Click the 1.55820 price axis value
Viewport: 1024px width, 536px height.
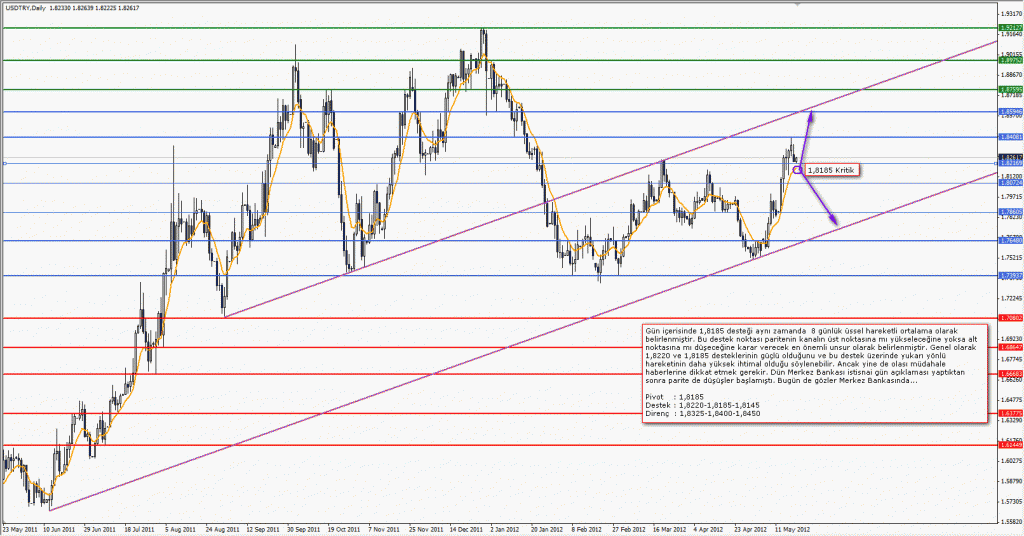point(1011,522)
